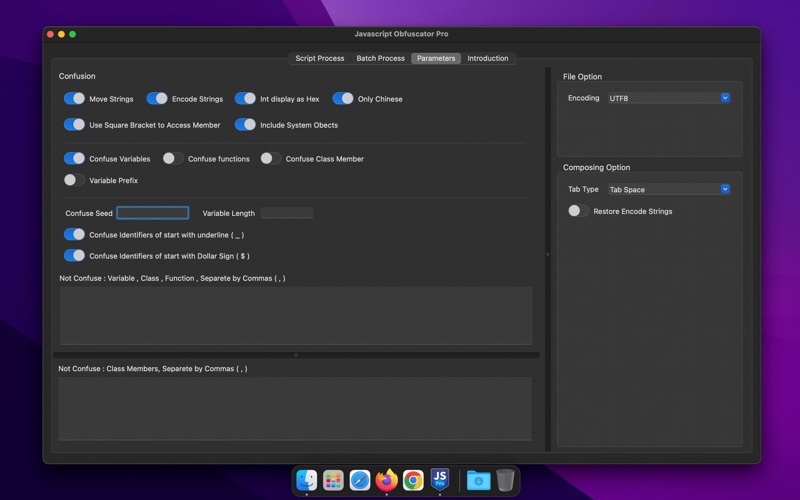Open Launchpad from the dock

pos(334,481)
